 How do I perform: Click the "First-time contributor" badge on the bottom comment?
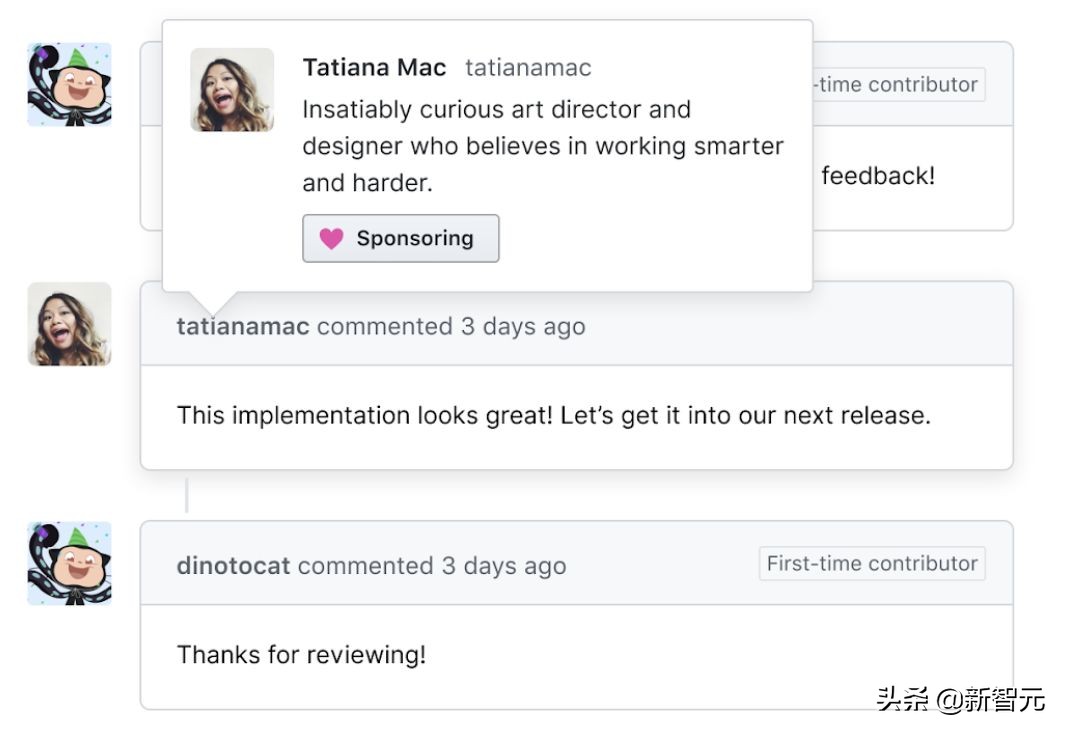click(x=872, y=564)
